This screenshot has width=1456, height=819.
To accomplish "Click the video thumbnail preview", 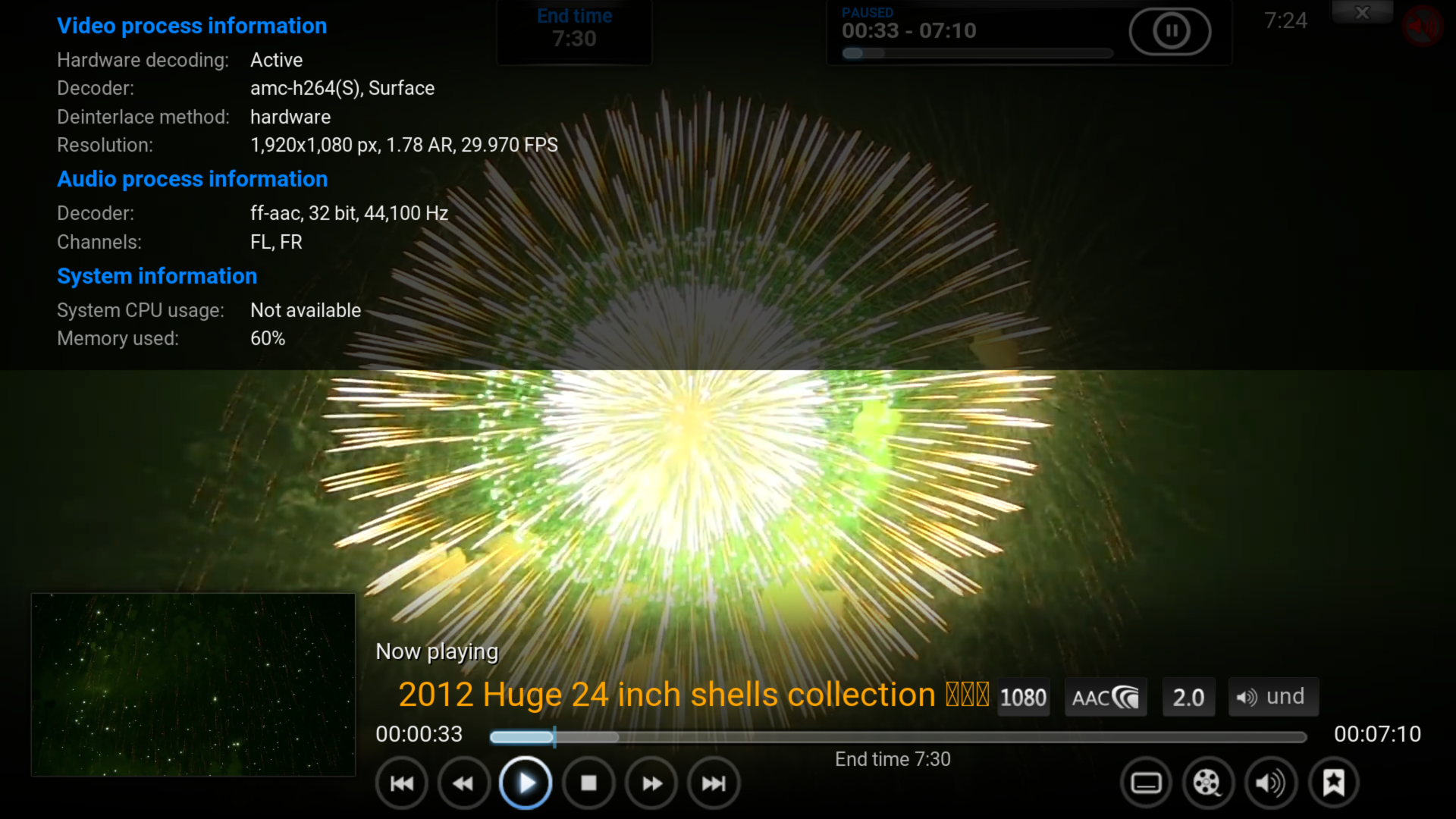I will point(193,685).
